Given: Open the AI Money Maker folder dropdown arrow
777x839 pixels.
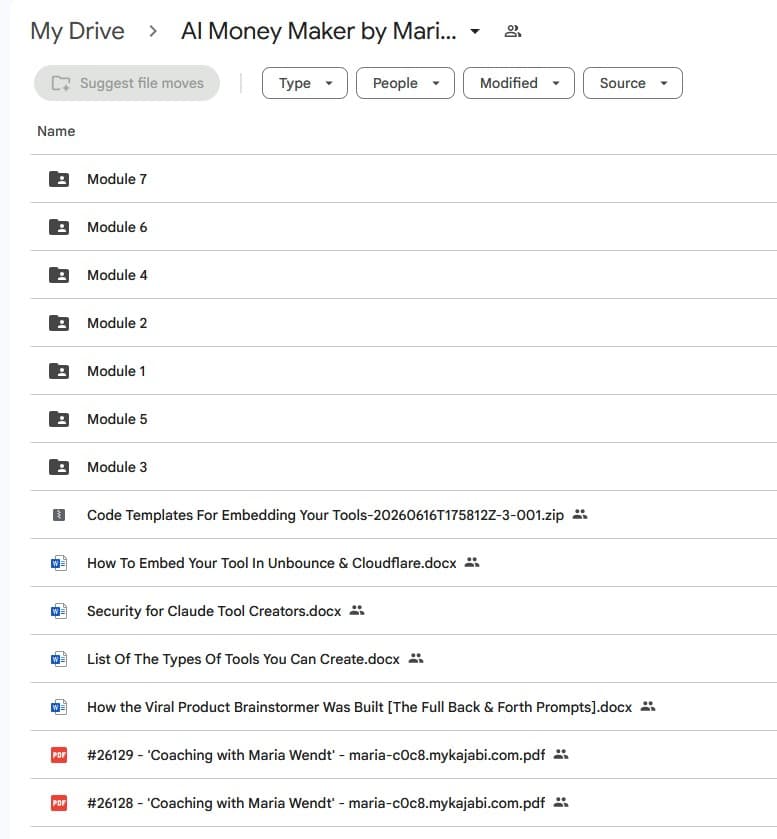Looking at the screenshot, I should pyautogui.click(x=475, y=31).
